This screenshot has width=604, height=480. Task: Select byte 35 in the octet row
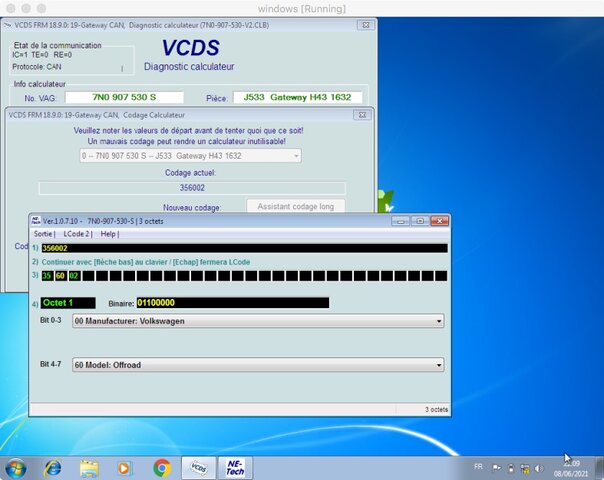47,276
